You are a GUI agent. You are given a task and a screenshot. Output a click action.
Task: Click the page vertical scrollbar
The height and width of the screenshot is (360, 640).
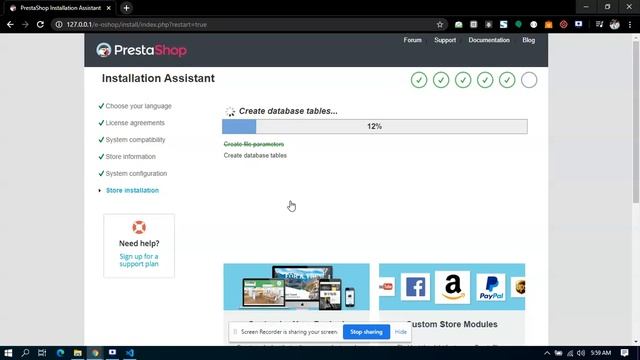click(636, 121)
